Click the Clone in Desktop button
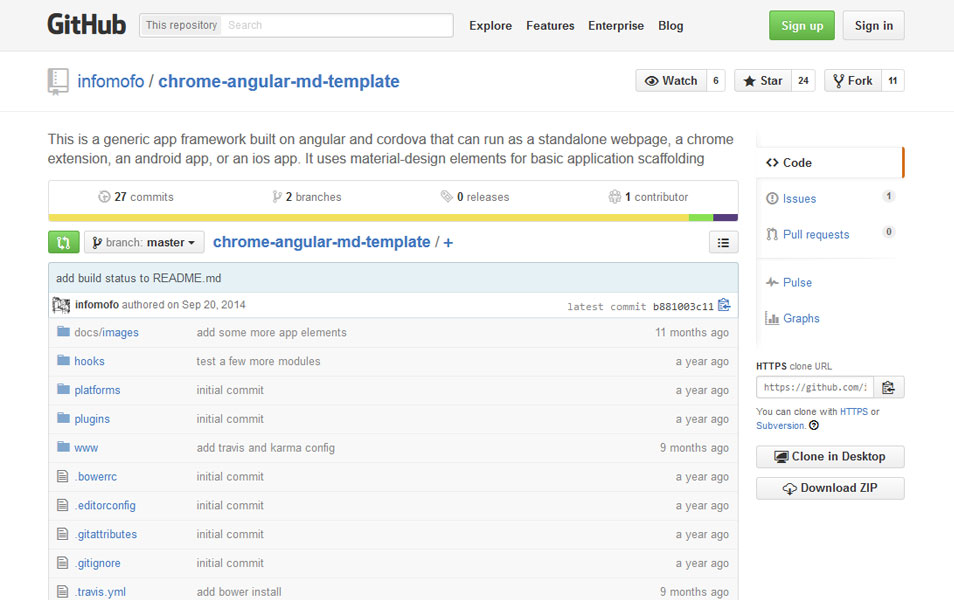The image size is (954, 600). (830, 456)
